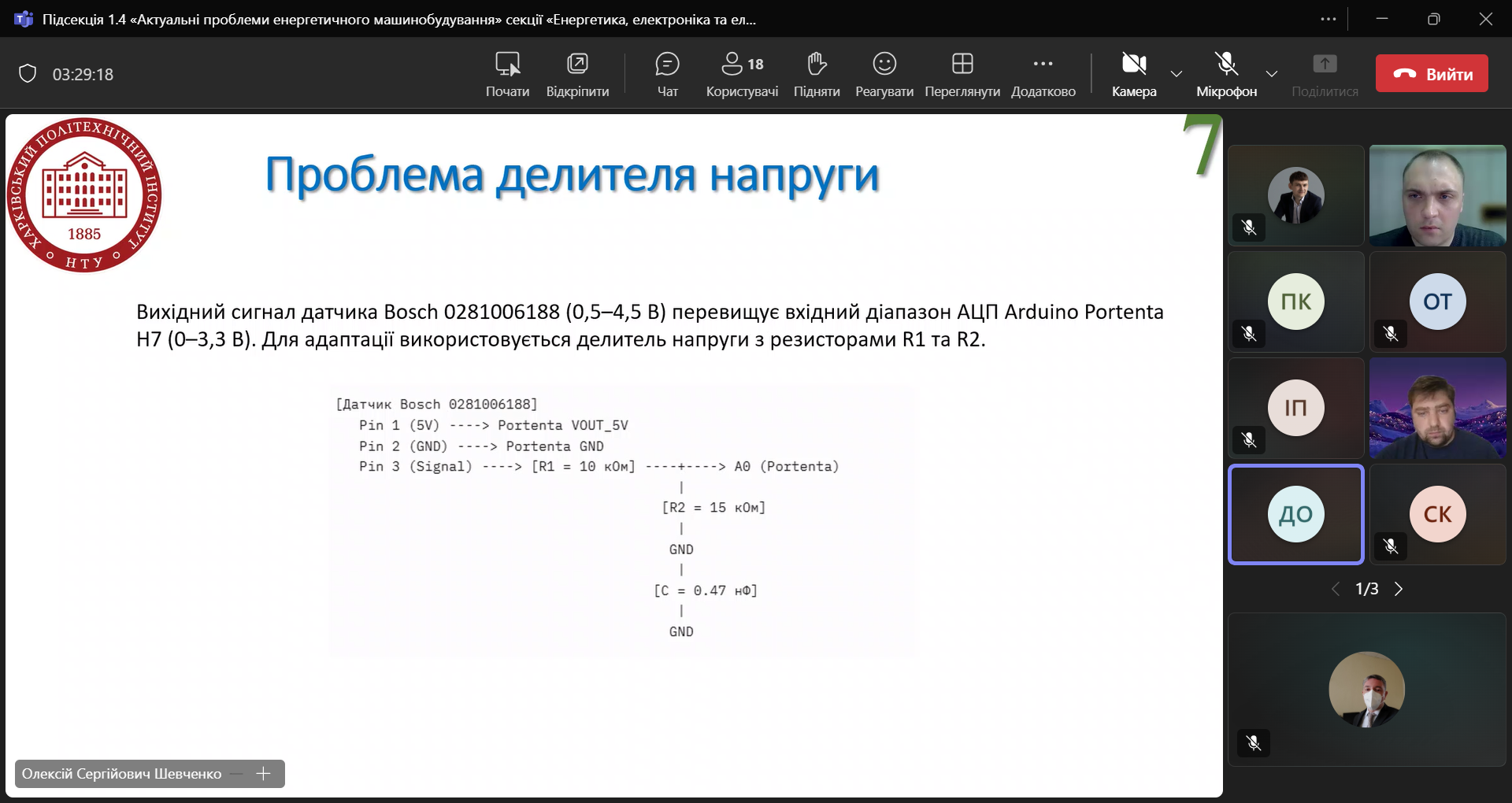
Task: Select the ОТ participant tile
Action: pos(1437,302)
